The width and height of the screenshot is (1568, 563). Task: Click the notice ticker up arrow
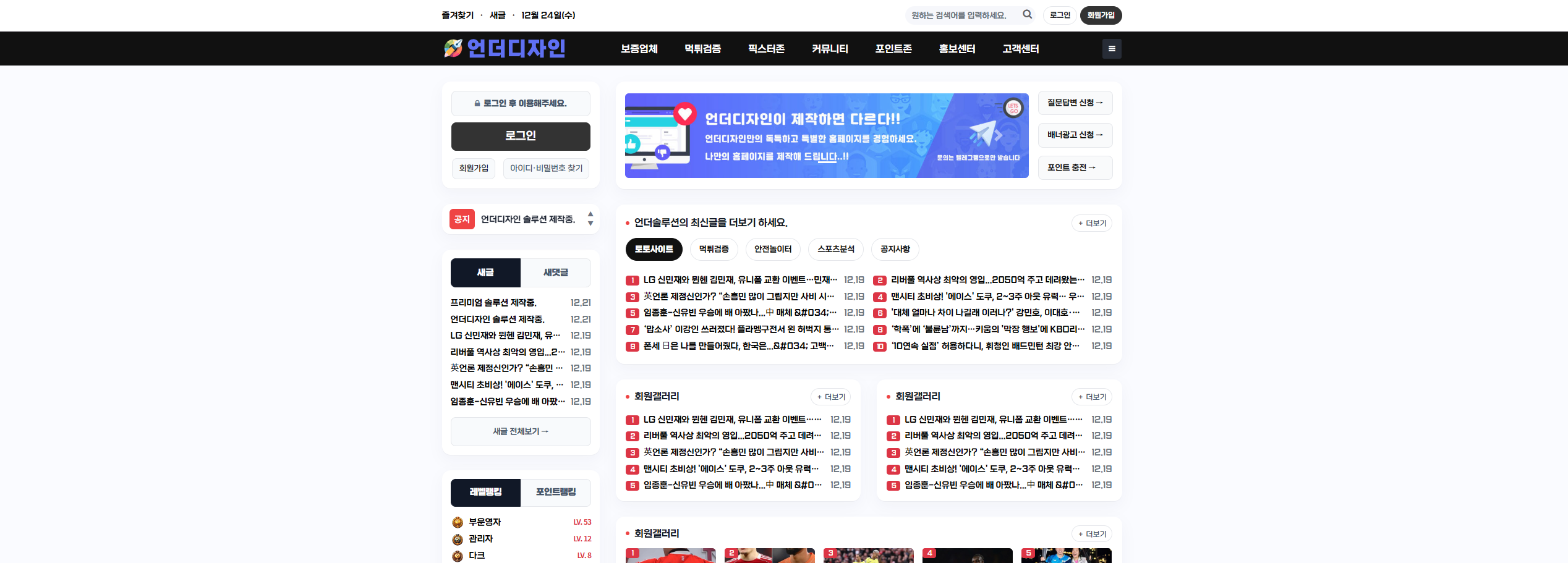(x=590, y=214)
